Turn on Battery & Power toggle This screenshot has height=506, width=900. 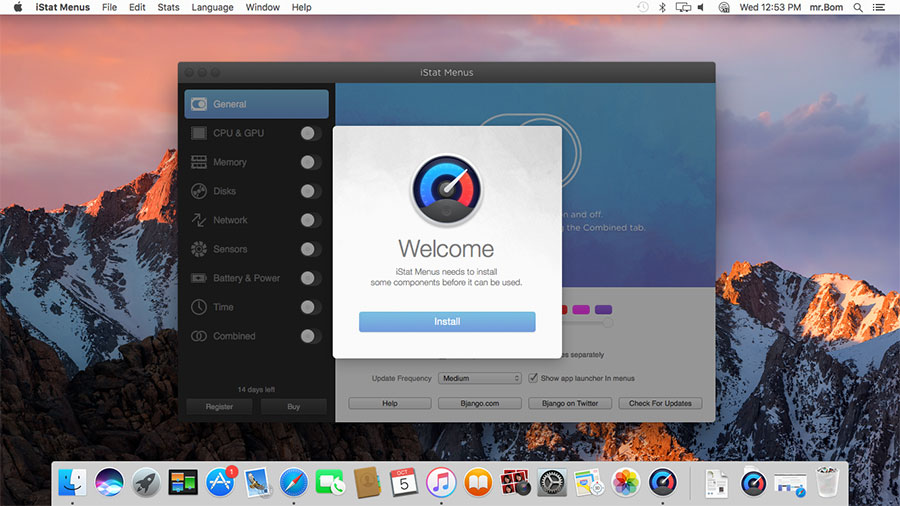pos(311,278)
